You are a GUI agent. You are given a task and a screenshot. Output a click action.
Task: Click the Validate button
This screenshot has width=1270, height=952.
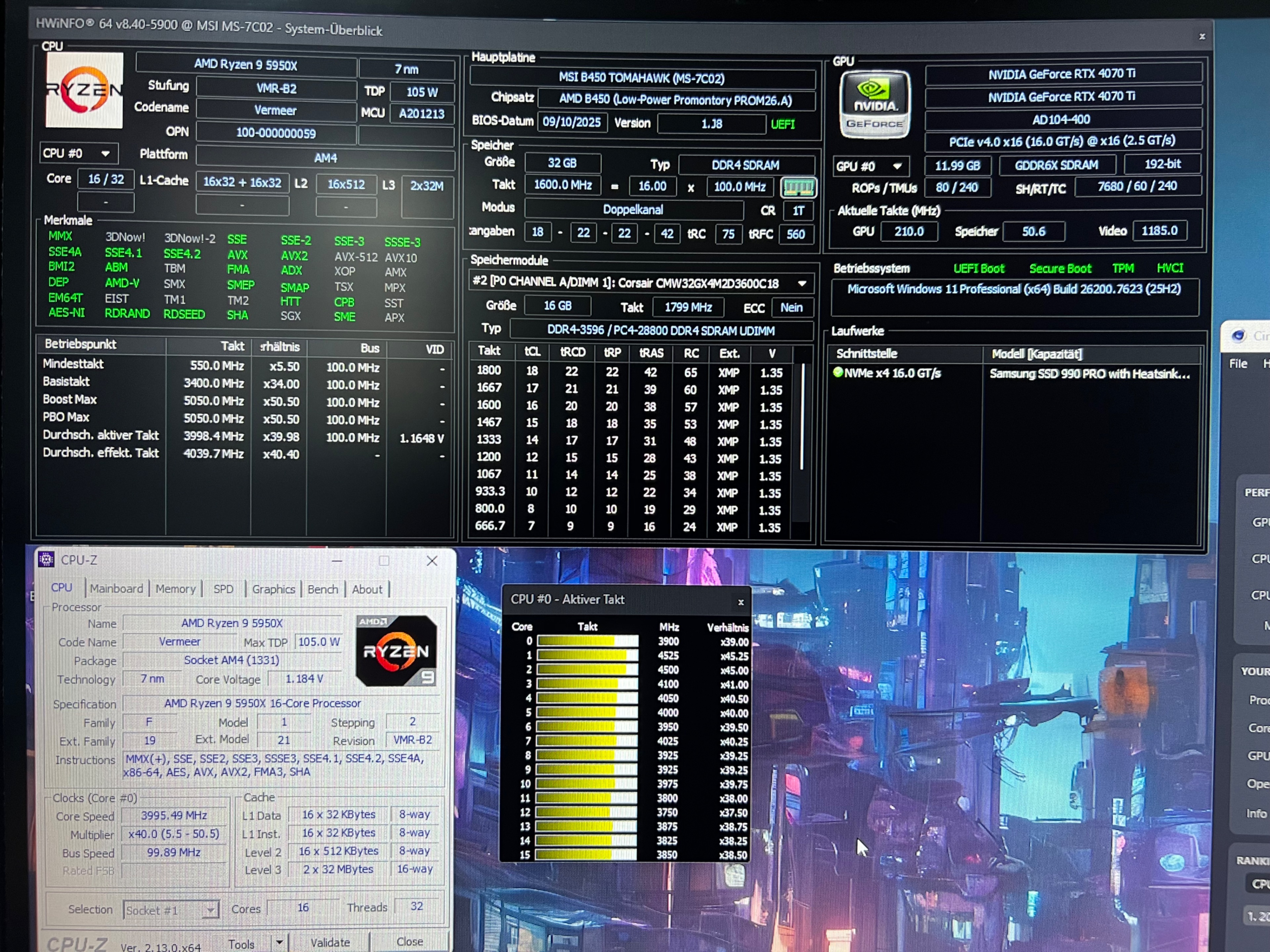tap(330, 942)
